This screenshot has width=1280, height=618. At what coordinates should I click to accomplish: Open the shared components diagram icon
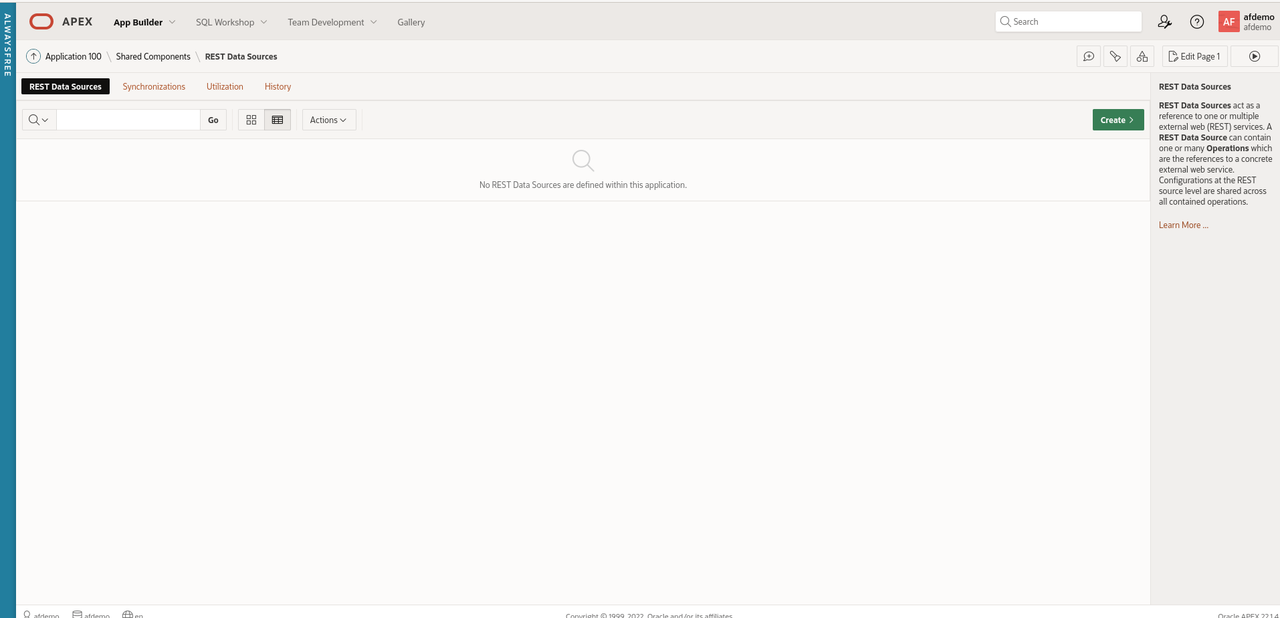point(1142,56)
